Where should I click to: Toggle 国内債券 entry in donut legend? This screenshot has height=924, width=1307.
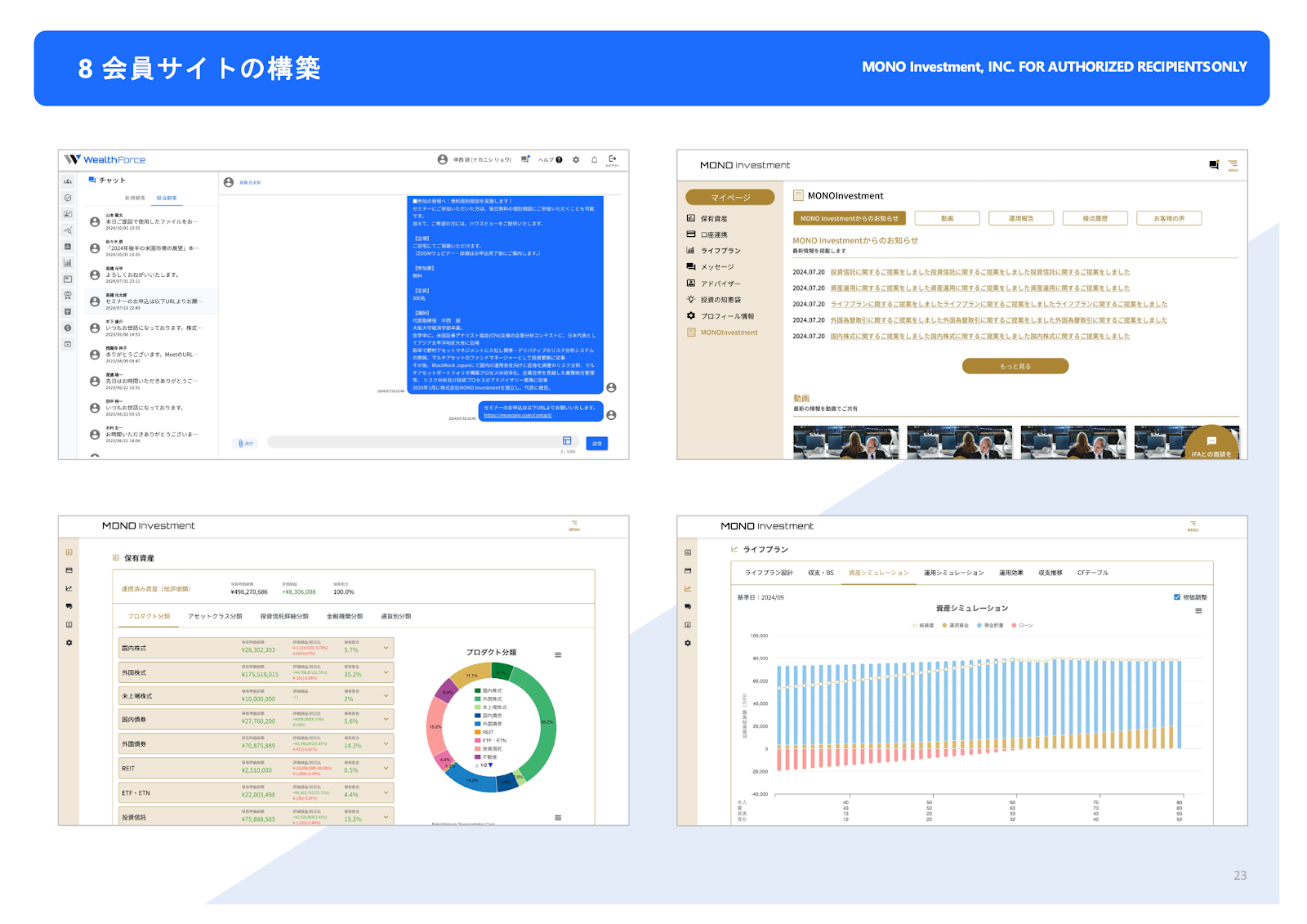pos(488,716)
